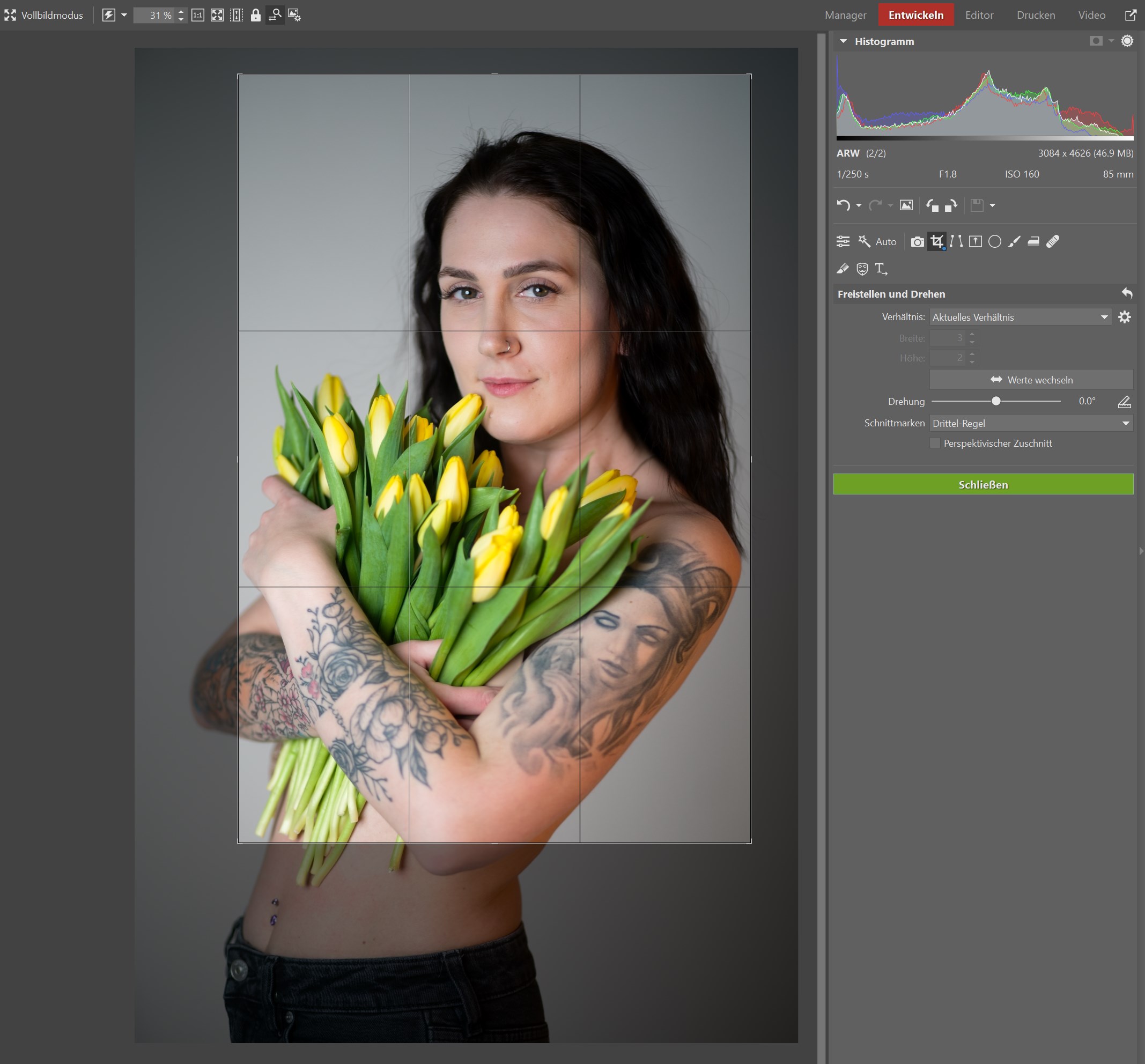Click the retouching bandage tool icon

point(1053,241)
